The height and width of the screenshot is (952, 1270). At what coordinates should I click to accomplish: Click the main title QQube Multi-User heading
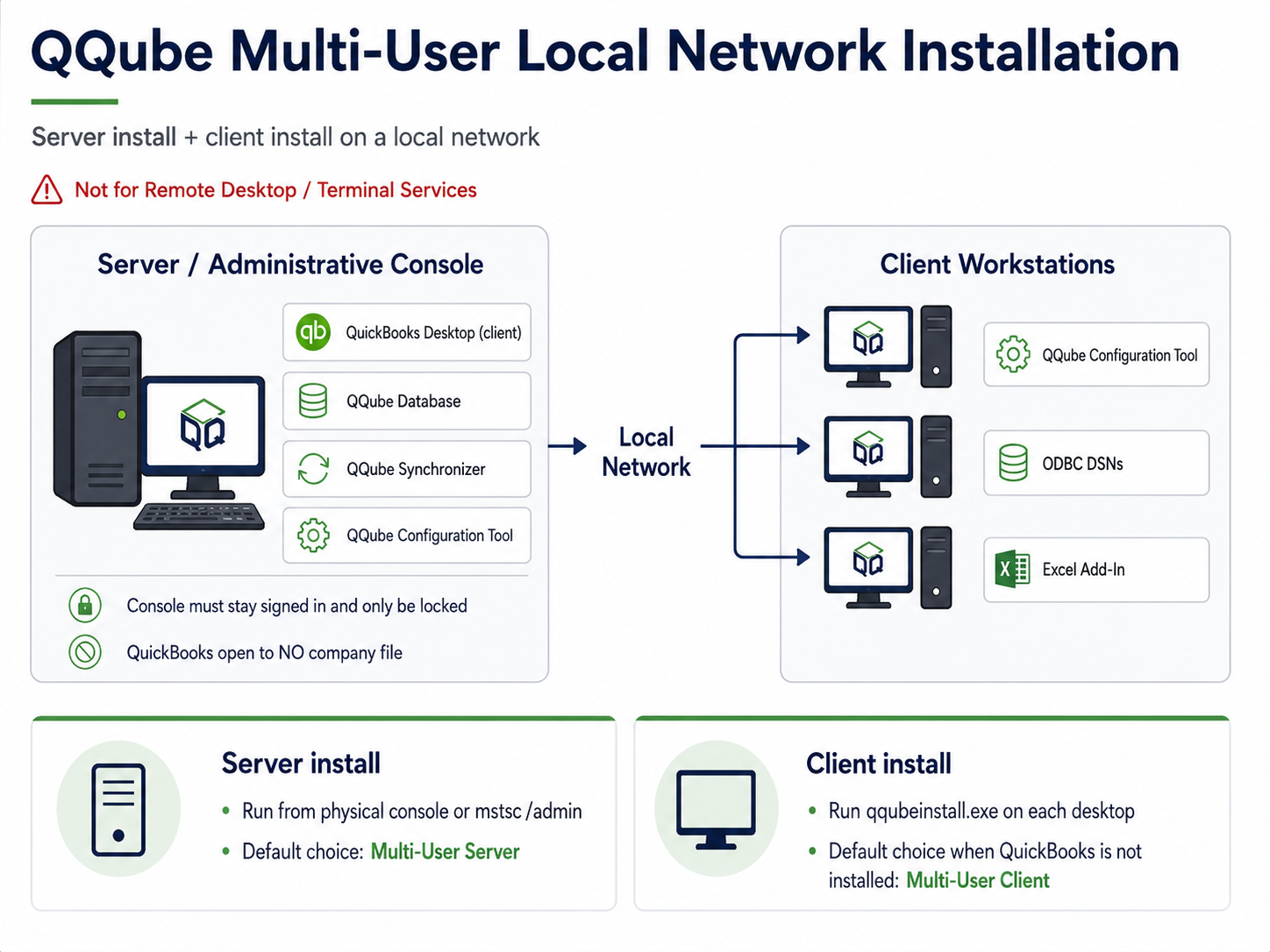click(605, 51)
